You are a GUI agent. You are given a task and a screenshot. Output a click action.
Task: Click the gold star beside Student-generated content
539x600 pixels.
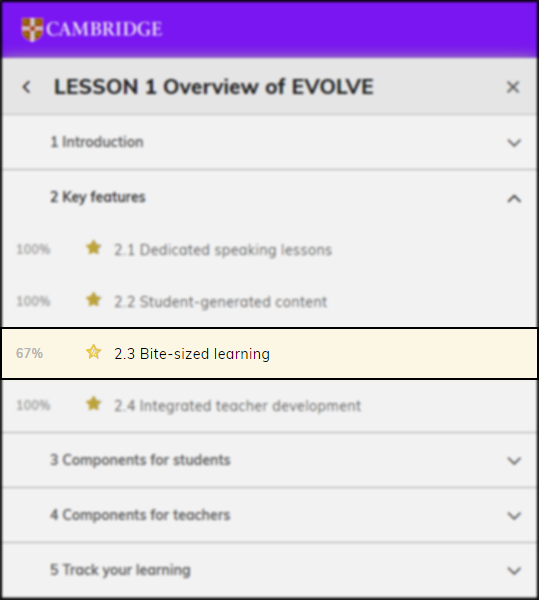[93, 300]
